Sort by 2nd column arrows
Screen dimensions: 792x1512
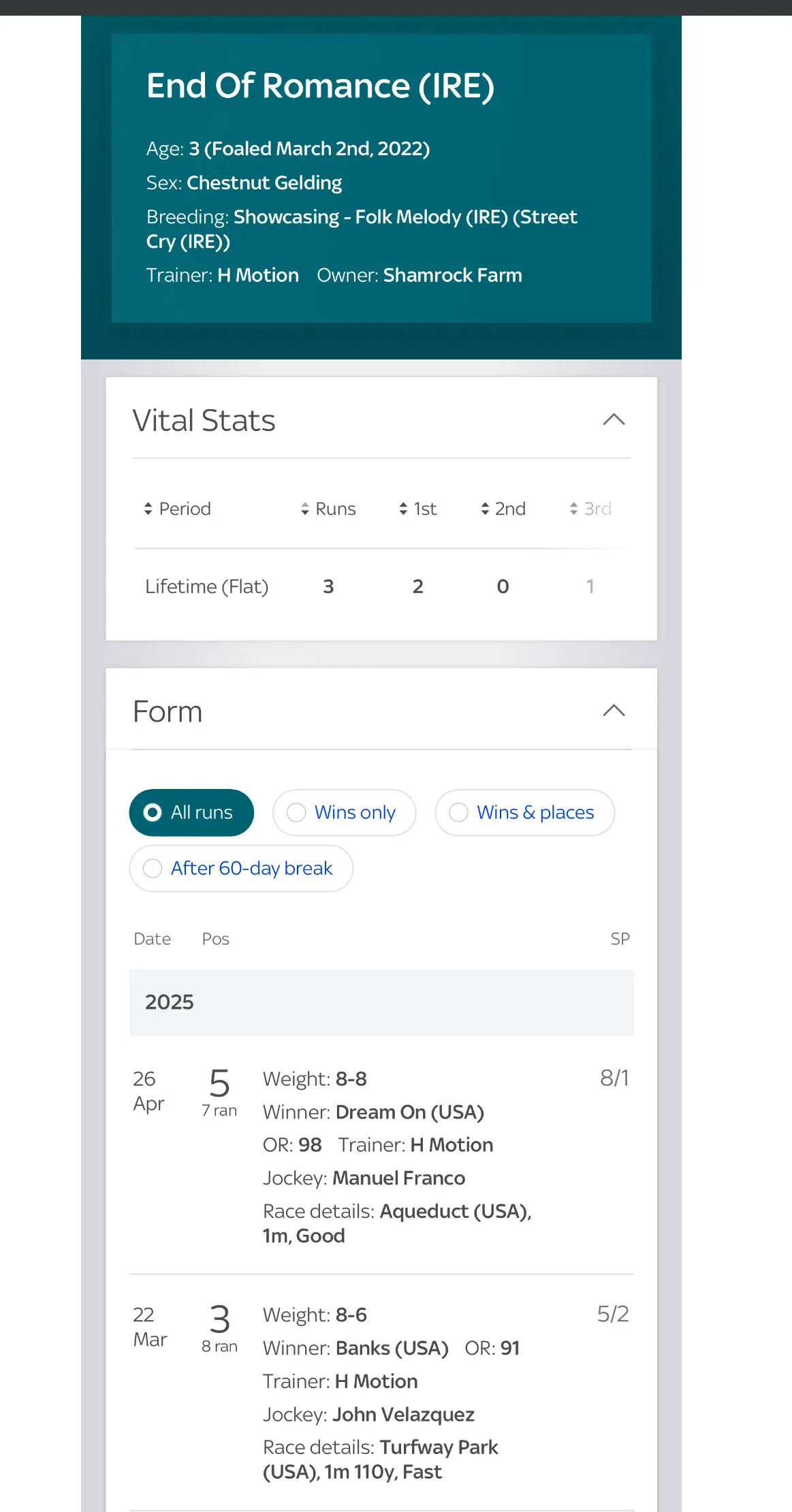pos(485,509)
